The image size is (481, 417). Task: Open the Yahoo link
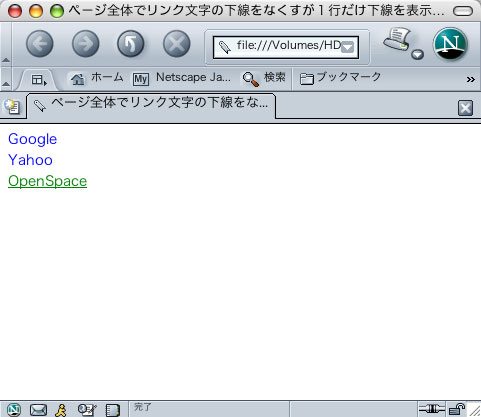tap(30, 160)
